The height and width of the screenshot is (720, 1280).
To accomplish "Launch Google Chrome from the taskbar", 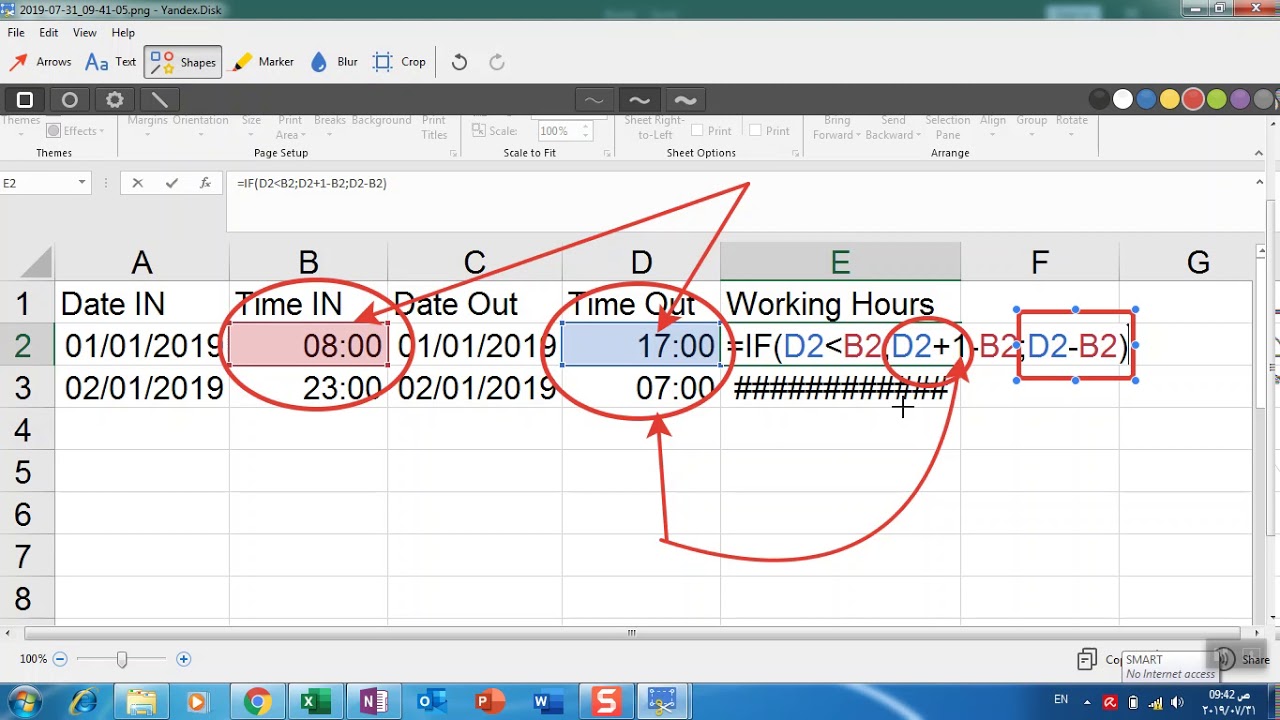I will [x=257, y=702].
